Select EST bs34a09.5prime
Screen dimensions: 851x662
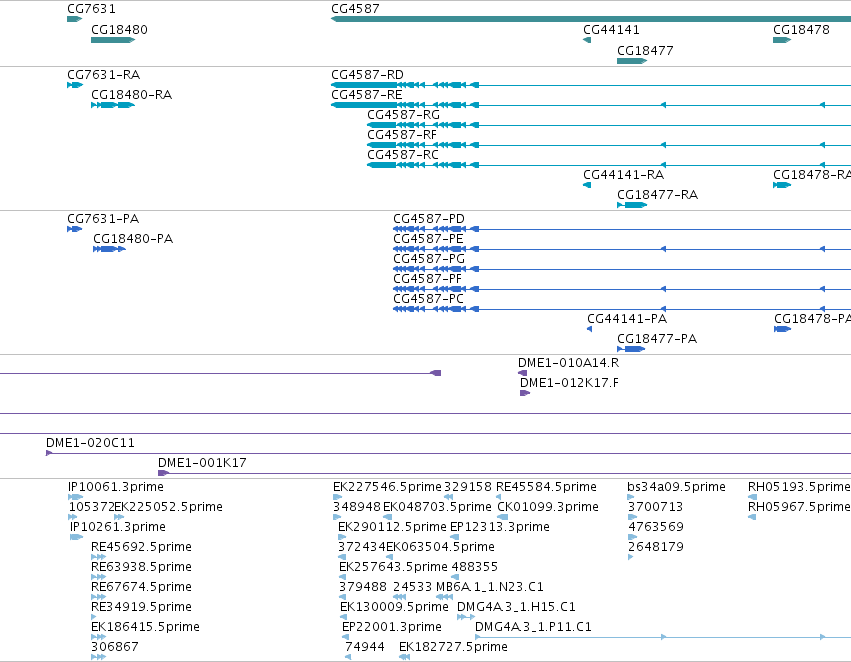(676, 487)
